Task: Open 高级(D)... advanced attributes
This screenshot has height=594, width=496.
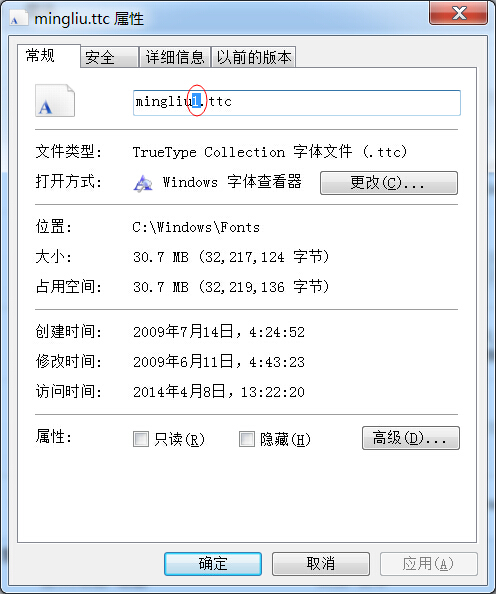Action: click(411, 438)
